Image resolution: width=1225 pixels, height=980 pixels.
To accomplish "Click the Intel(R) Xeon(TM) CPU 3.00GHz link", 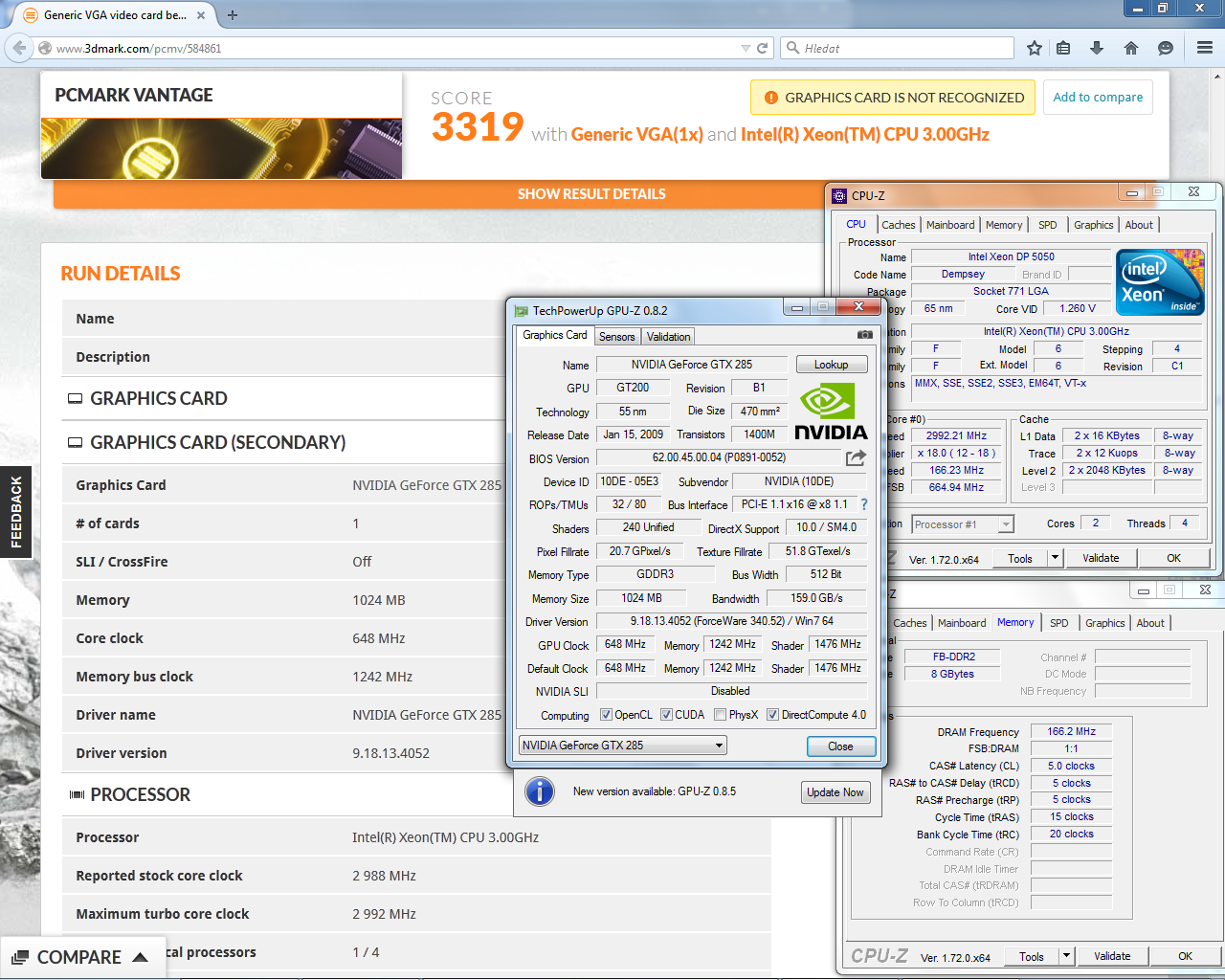I will point(865,135).
